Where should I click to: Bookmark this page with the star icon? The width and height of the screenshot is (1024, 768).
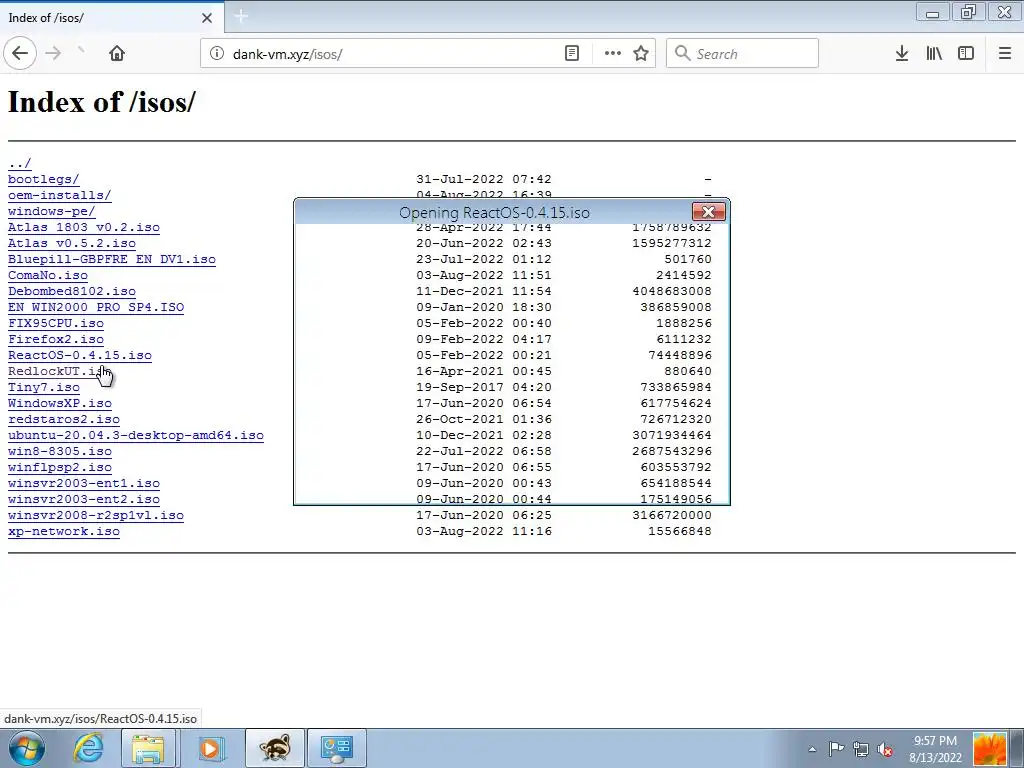(x=641, y=54)
